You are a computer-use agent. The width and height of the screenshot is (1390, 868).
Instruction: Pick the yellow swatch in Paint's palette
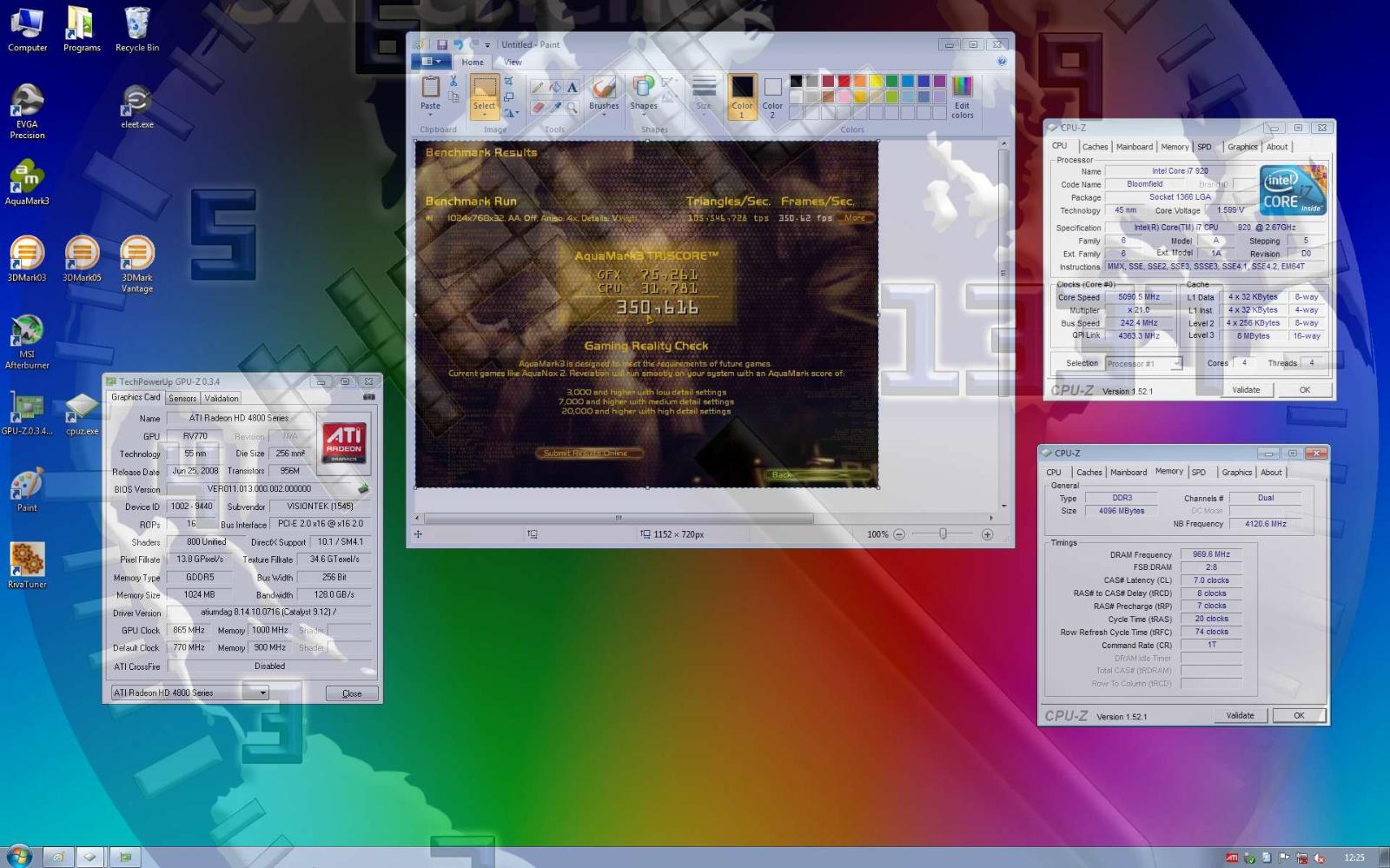(x=876, y=81)
